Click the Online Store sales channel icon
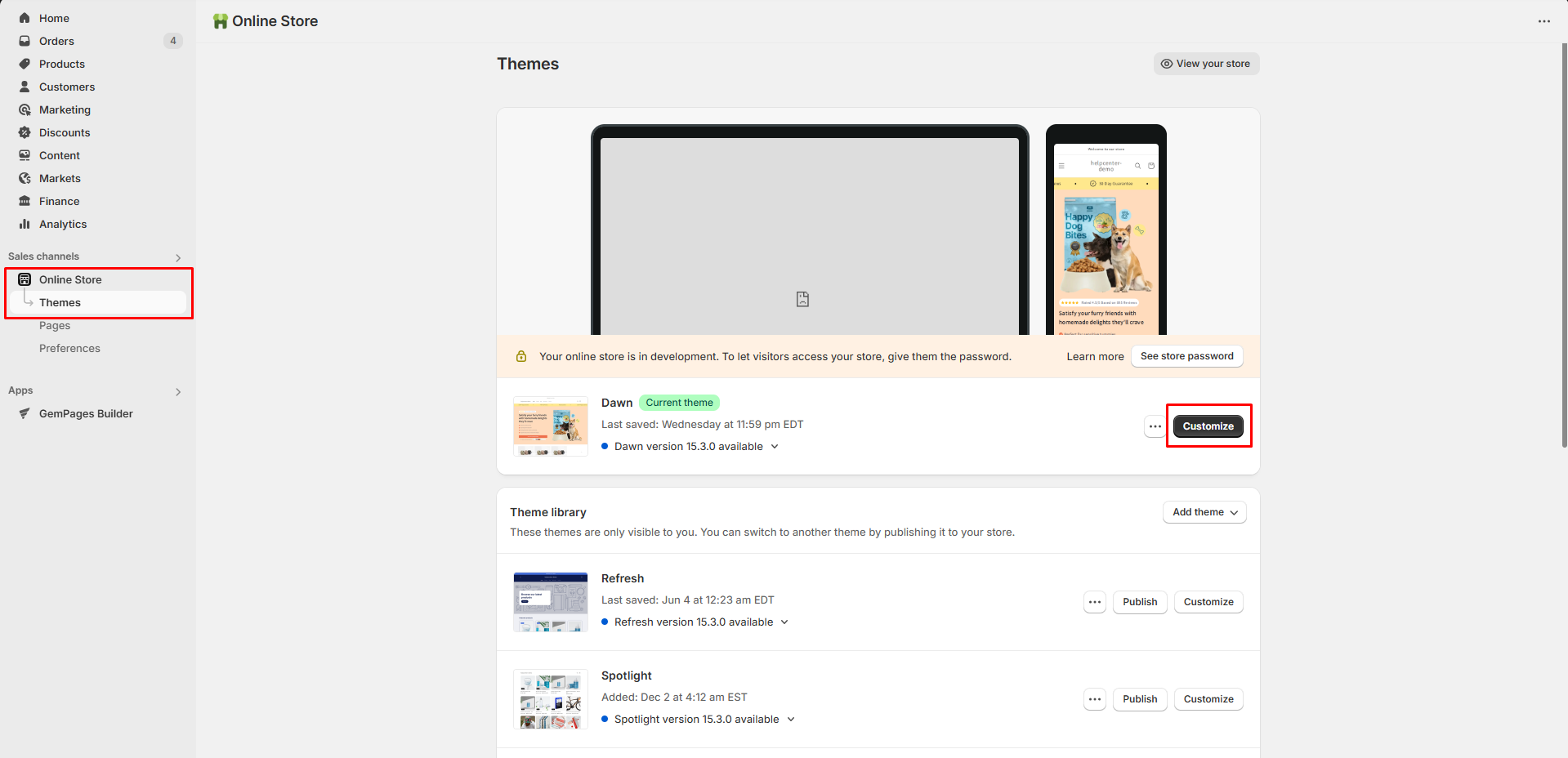Viewport: 1568px width, 758px height. [x=25, y=279]
